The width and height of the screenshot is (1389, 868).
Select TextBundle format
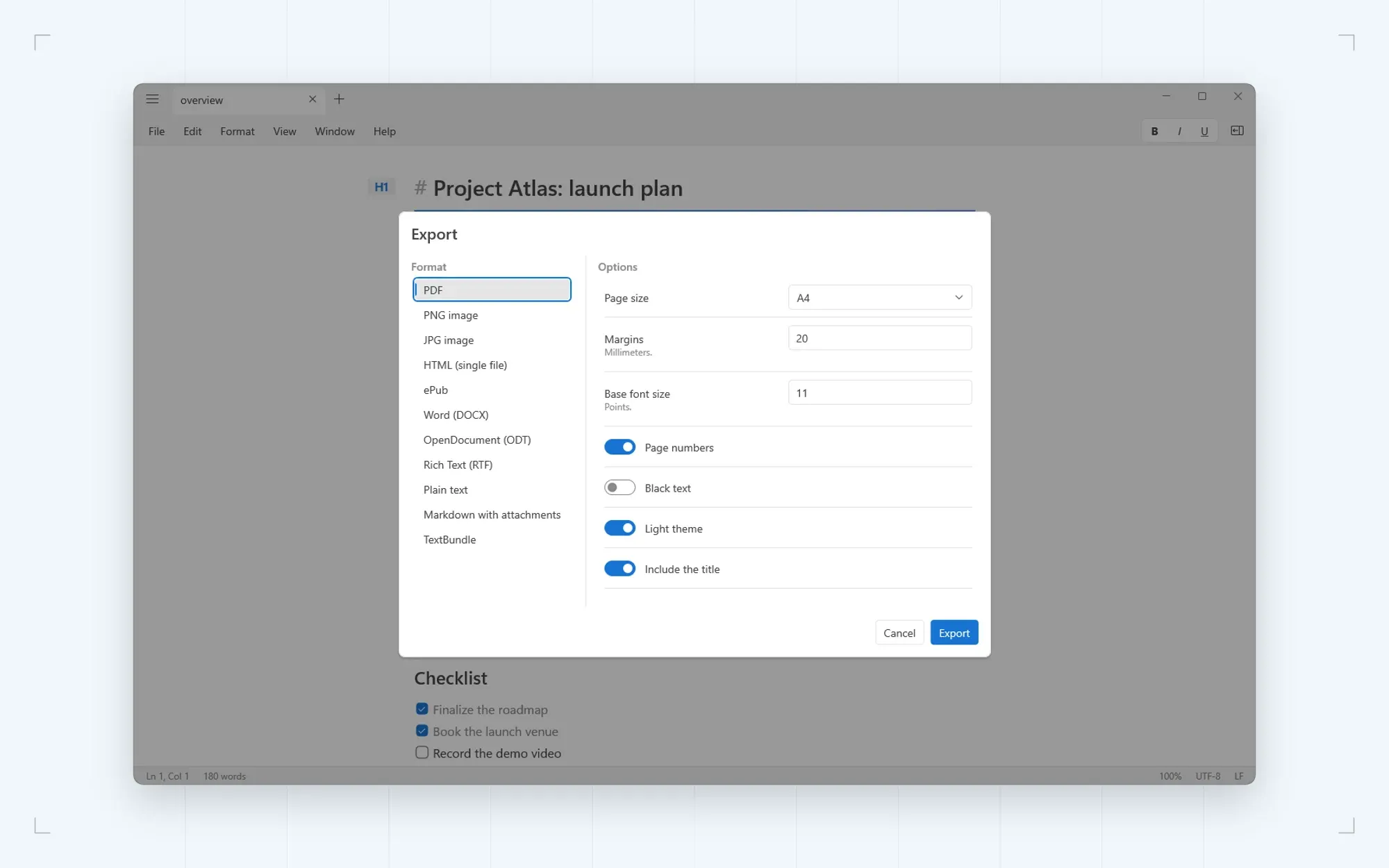492,540
